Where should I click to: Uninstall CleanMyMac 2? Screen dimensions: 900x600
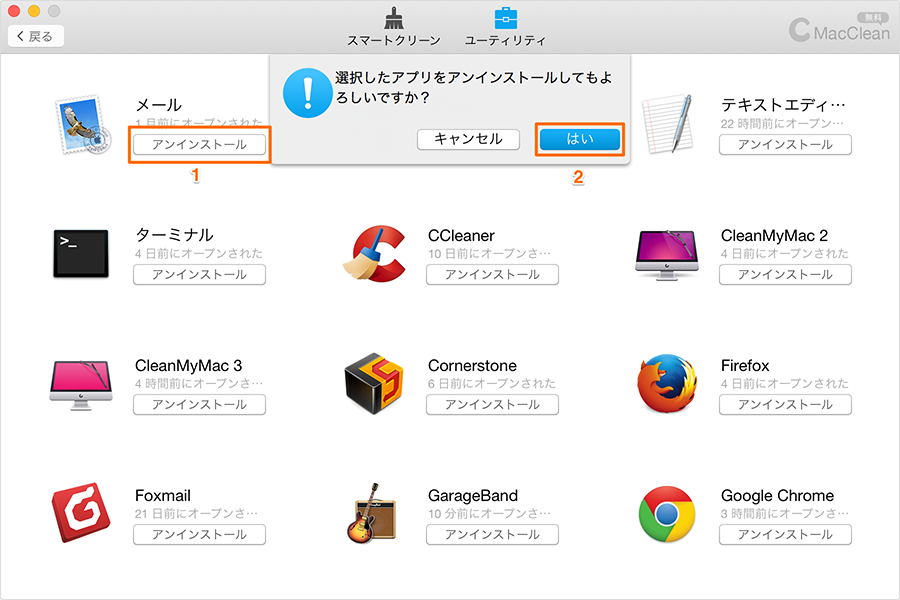click(x=785, y=274)
